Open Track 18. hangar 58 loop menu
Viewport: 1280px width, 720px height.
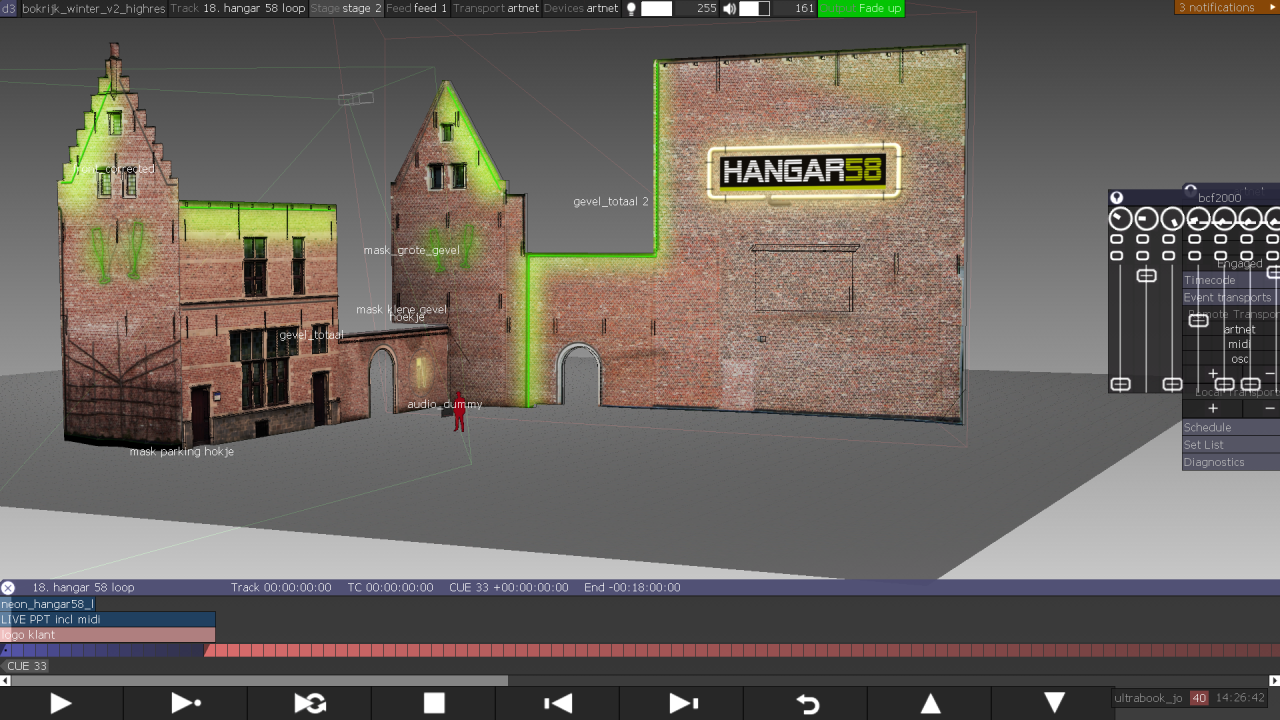tap(238, 8)
